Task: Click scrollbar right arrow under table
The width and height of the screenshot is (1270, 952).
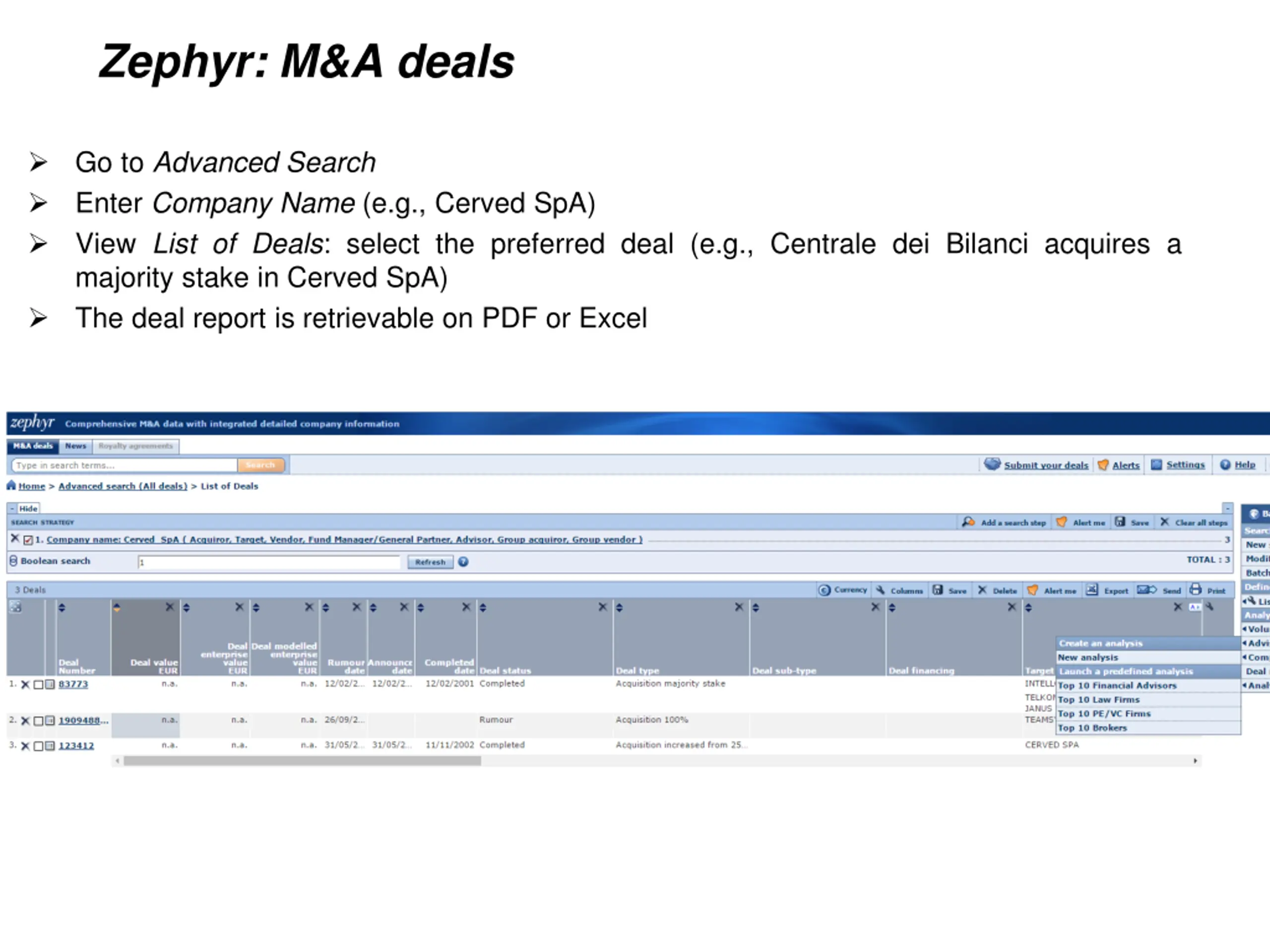Action: [x=1196, y=761]
